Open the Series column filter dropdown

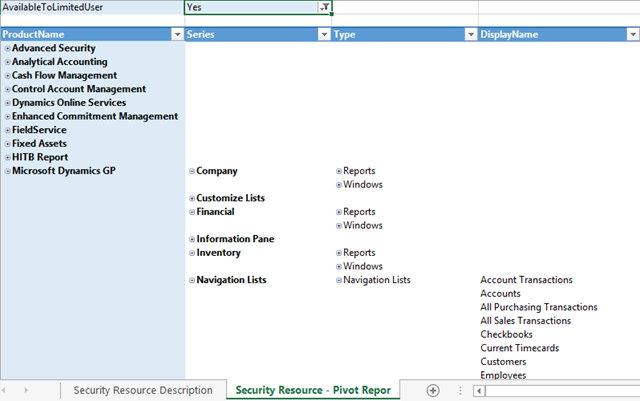point(324,35)
